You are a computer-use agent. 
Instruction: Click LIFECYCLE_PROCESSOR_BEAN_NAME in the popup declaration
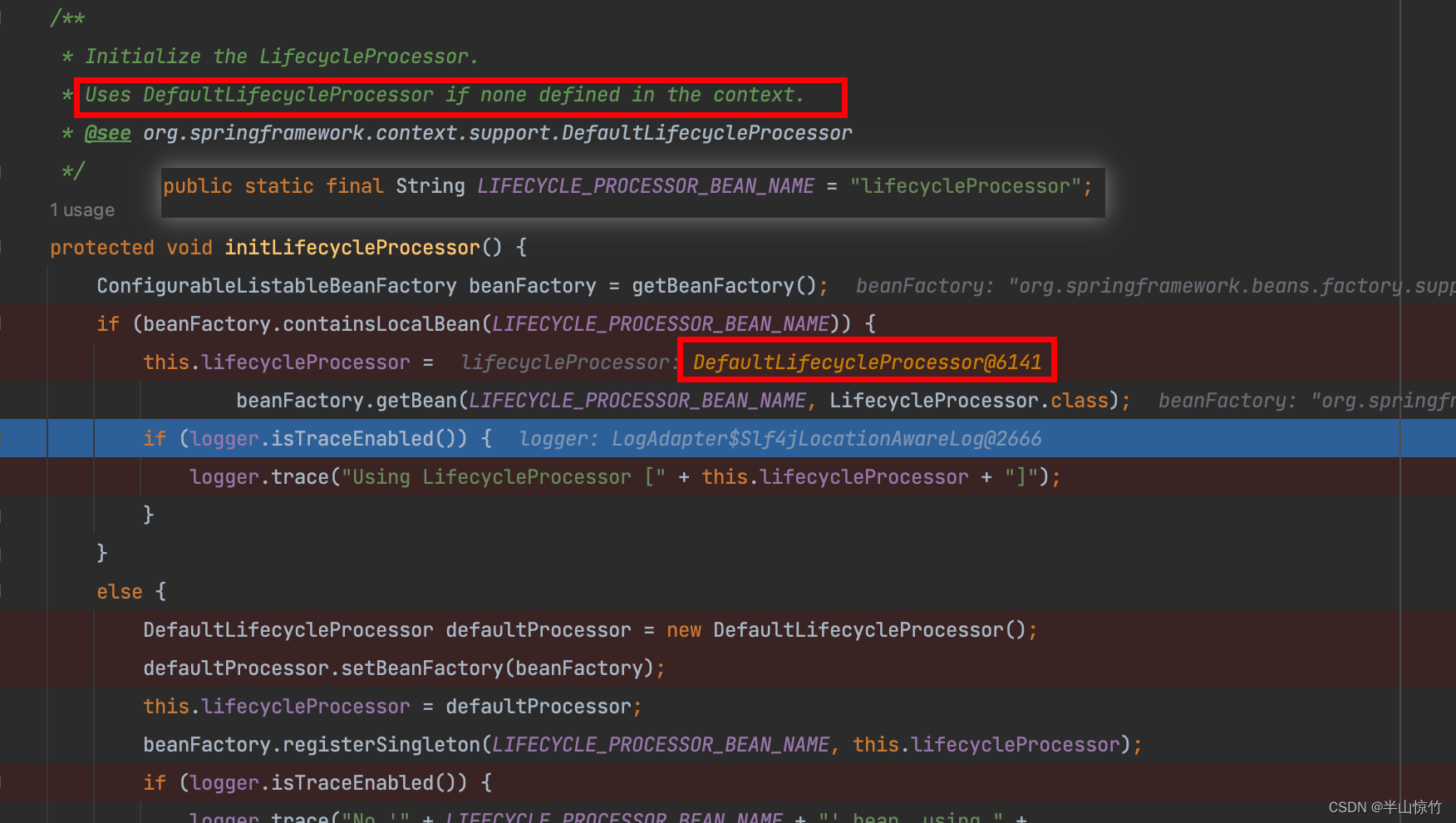(646, 186)
